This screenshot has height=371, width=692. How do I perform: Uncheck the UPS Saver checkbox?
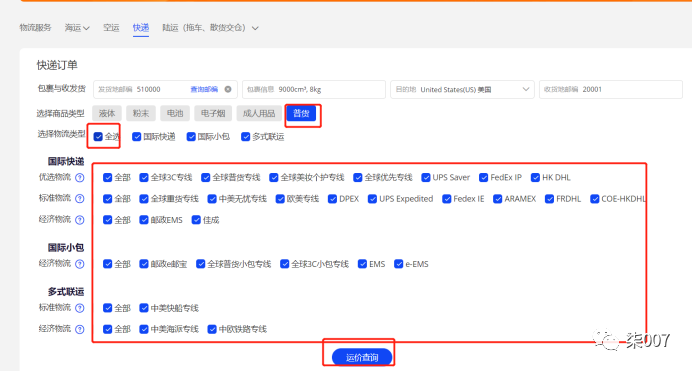pos(426,177)
